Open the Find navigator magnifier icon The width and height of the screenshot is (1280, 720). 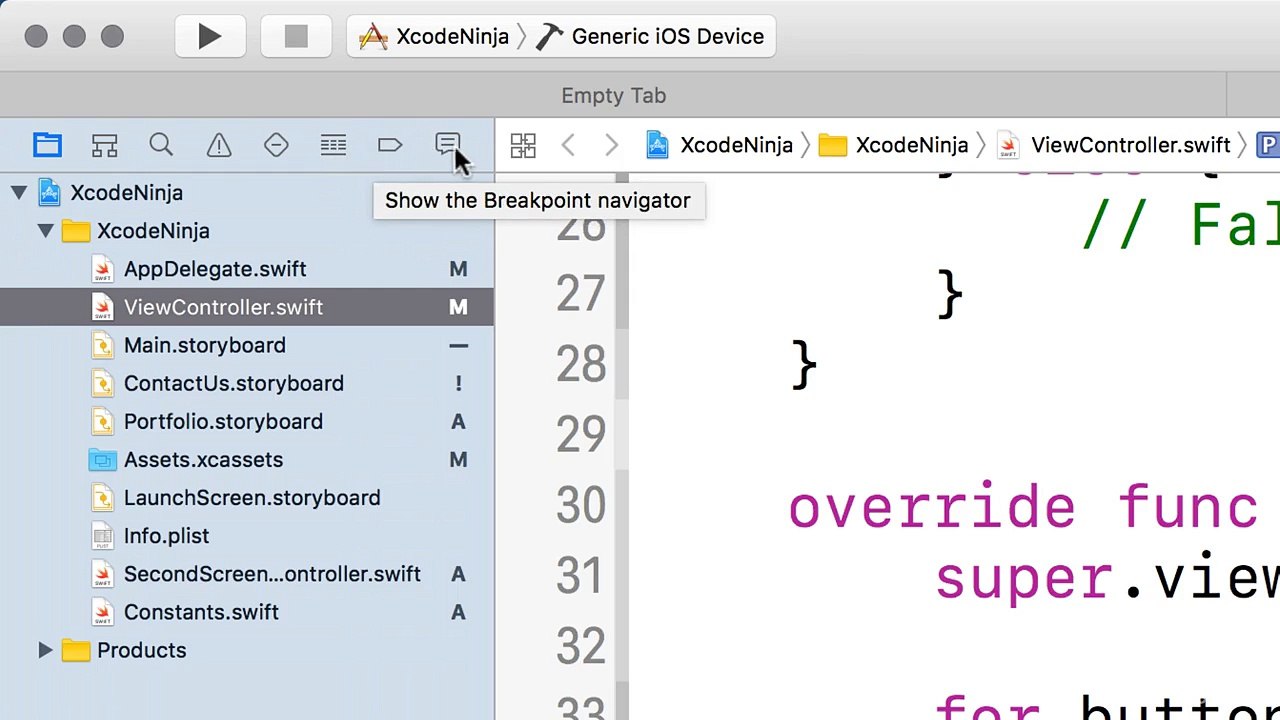[161, 145]
